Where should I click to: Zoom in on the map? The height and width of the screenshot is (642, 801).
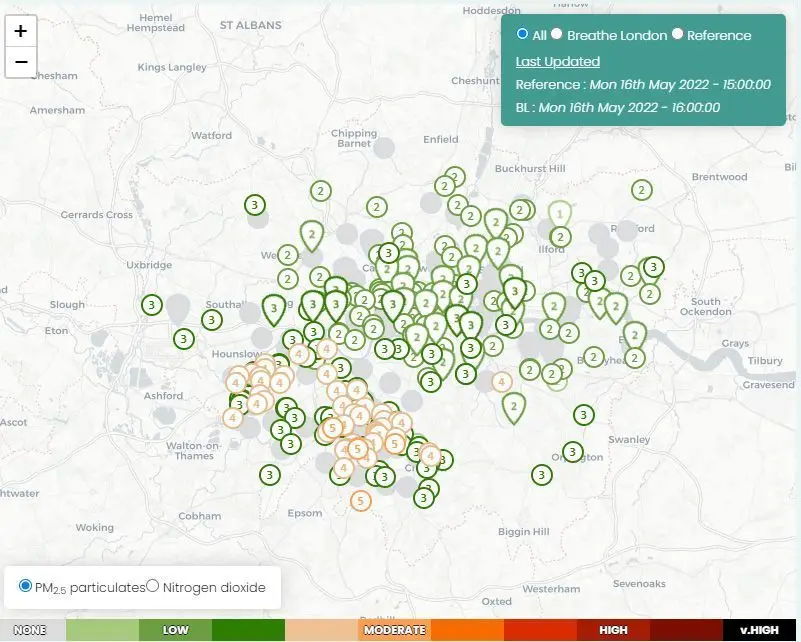20,31
